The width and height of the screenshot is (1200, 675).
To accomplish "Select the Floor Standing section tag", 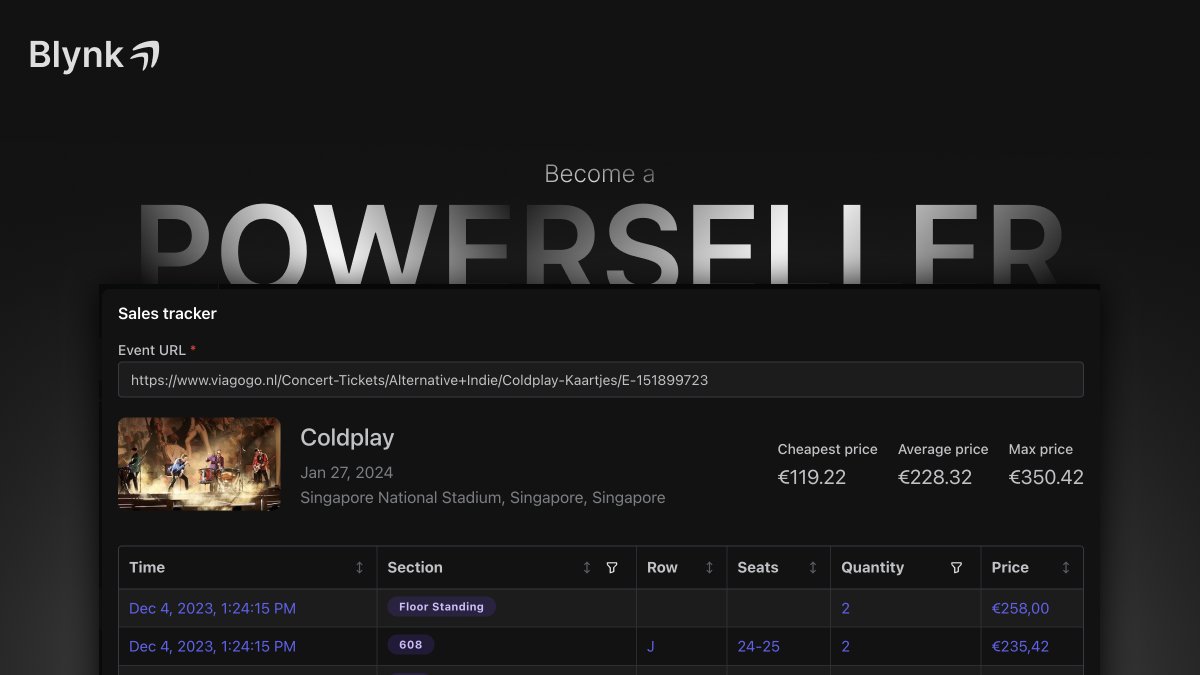I will coord(441,607).
